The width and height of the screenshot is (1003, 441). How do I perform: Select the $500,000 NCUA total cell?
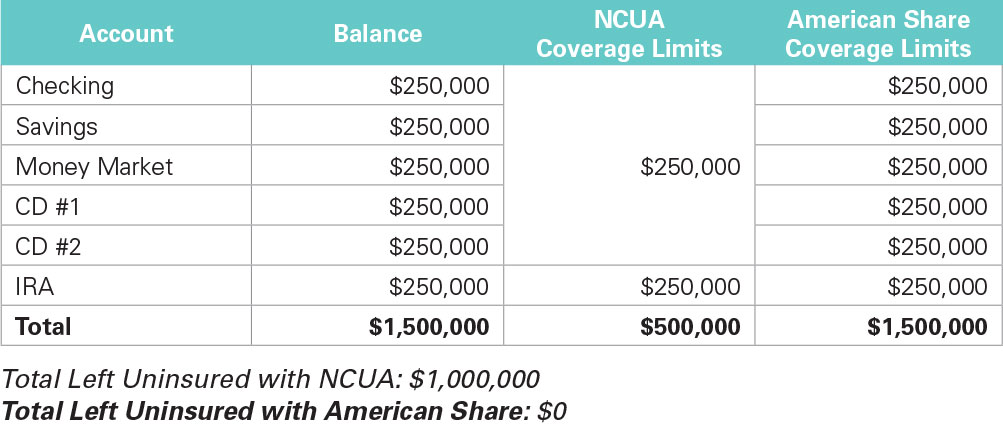coord(690,327)
